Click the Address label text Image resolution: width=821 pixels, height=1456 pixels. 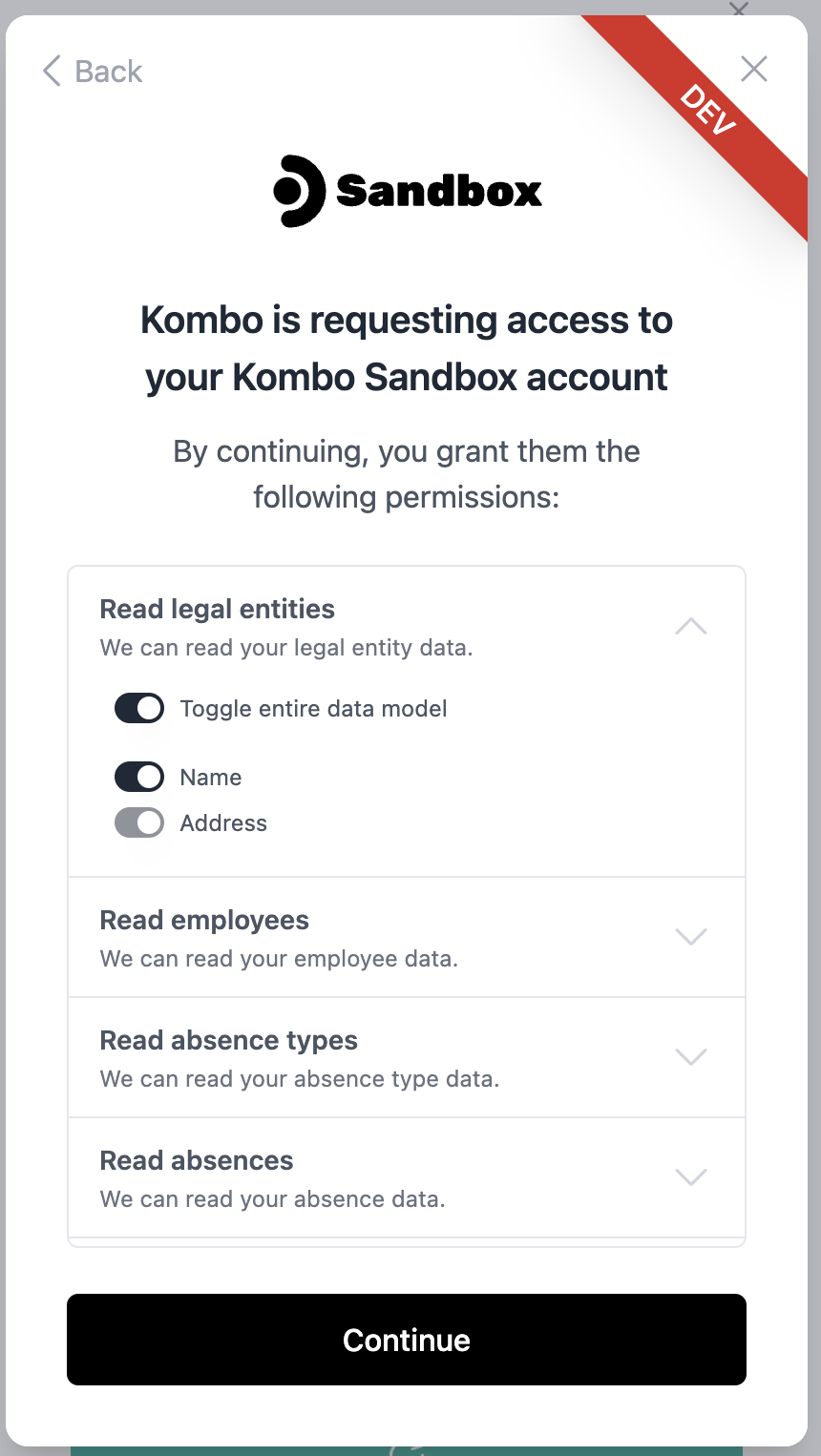[x=223, y=823]
